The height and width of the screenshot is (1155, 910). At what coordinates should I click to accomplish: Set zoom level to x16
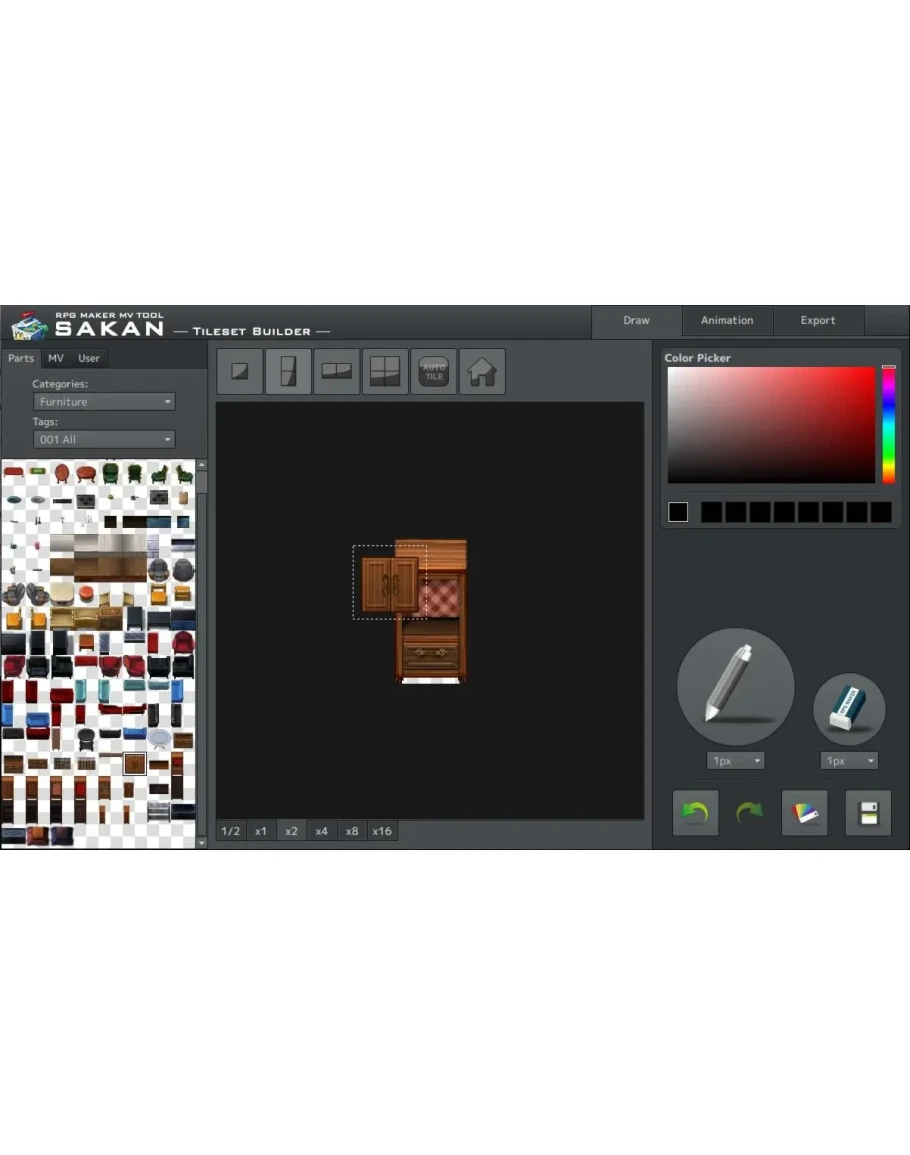pos(382,831)
